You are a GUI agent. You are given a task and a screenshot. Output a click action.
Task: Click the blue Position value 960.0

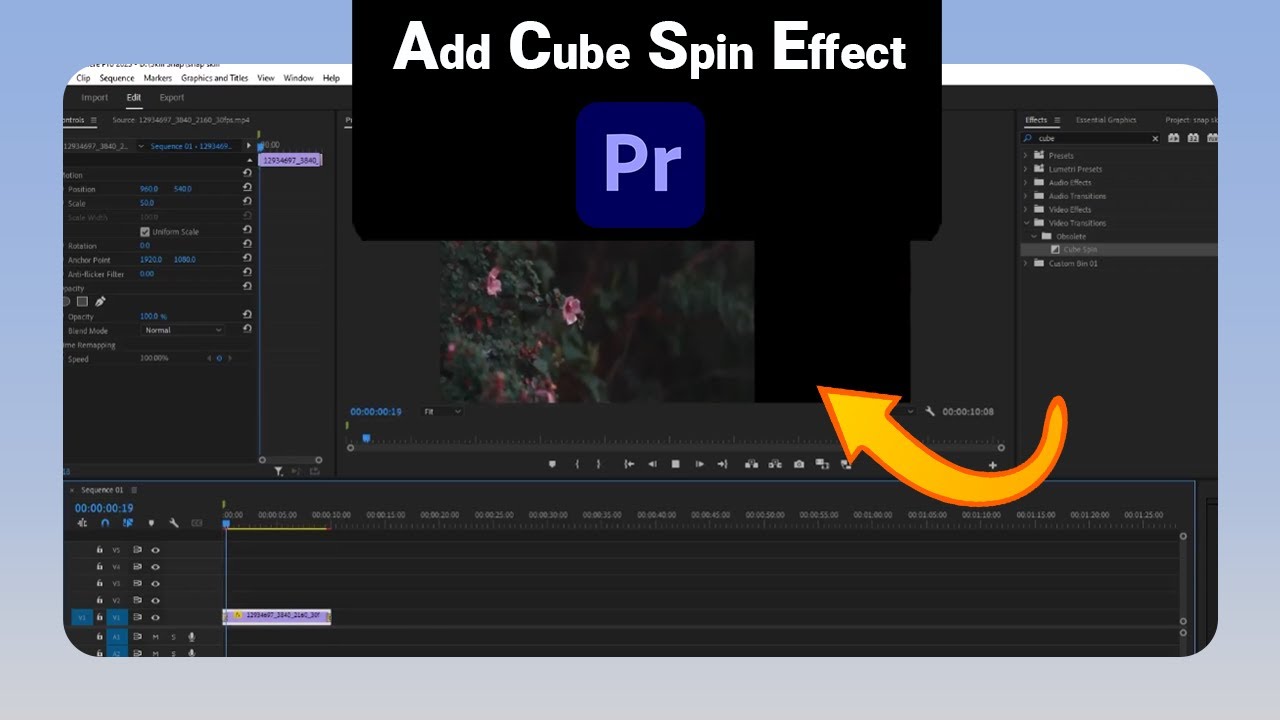(x=149, y=189)
